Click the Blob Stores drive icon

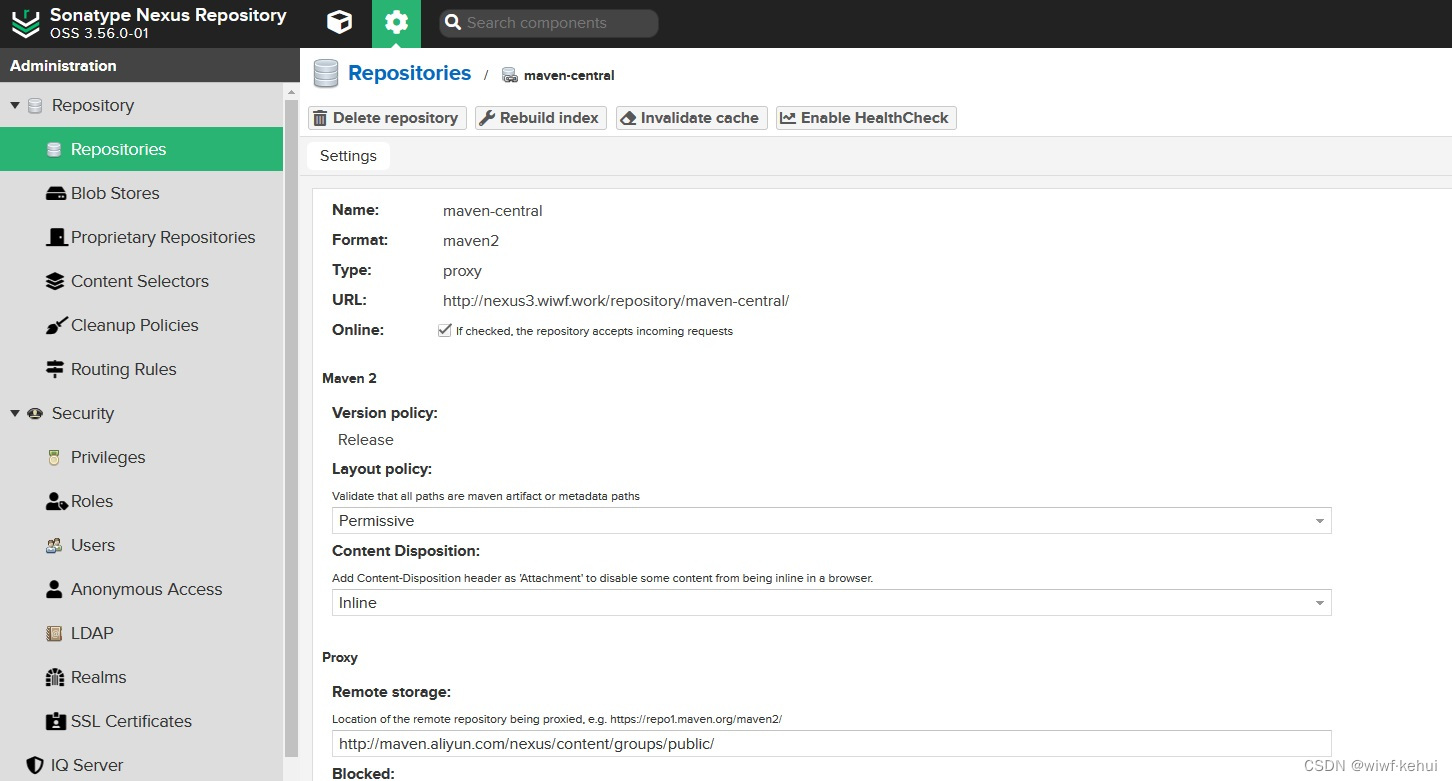pyautogui.click(x=56, y=193)
